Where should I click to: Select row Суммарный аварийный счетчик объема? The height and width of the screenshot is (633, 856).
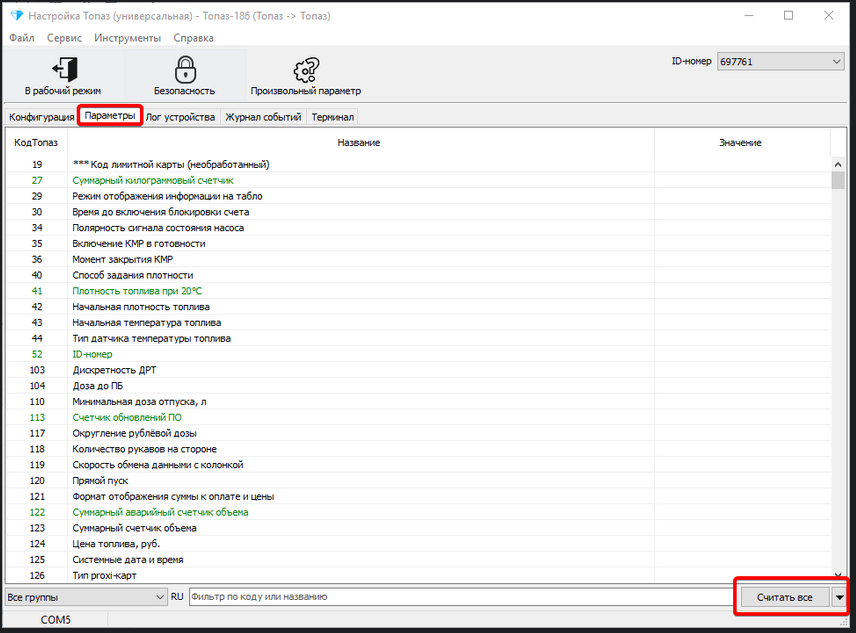(x=418, y=512)
